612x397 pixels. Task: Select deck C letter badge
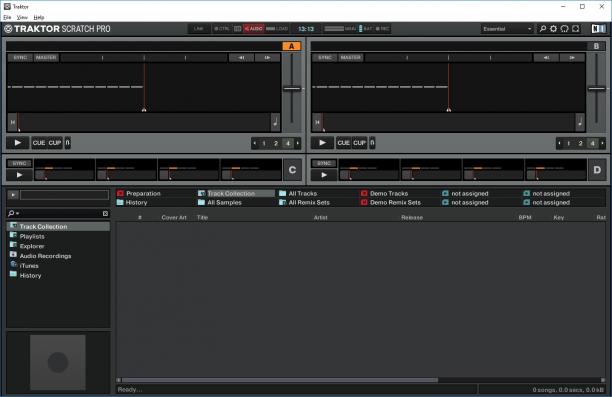(292, 170)
